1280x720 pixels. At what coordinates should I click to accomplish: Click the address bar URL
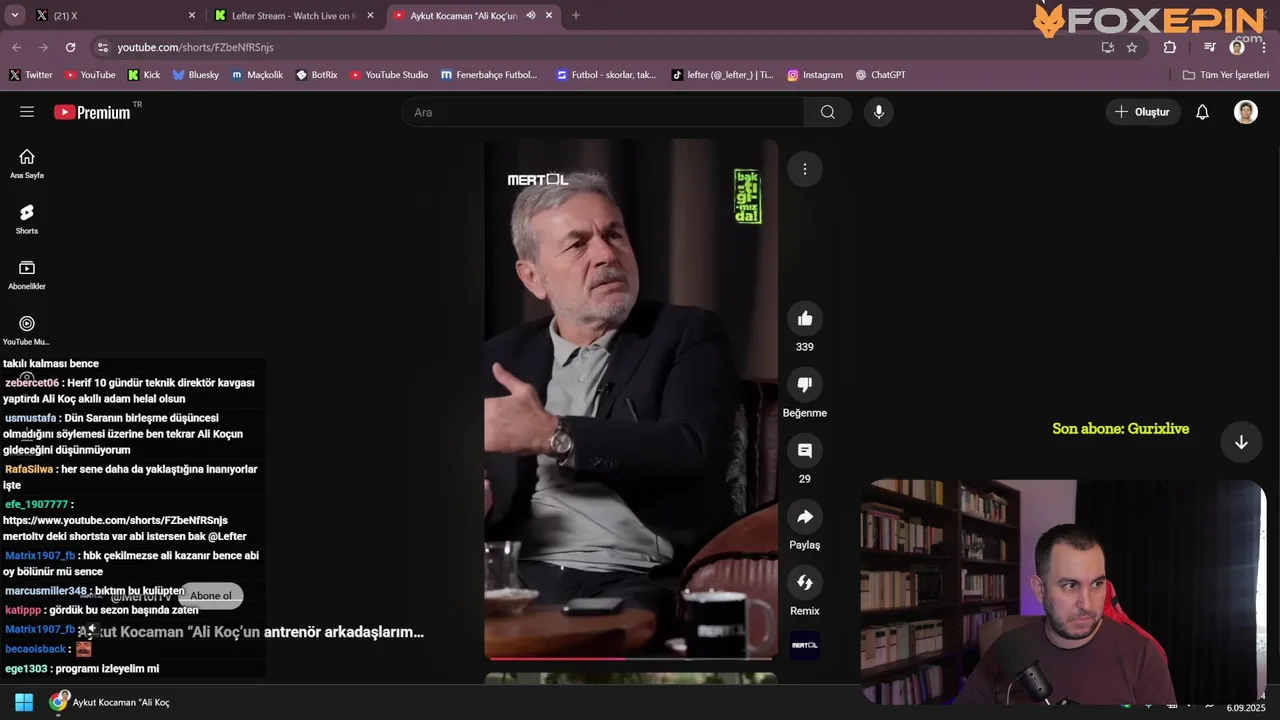tap(195, 47)
